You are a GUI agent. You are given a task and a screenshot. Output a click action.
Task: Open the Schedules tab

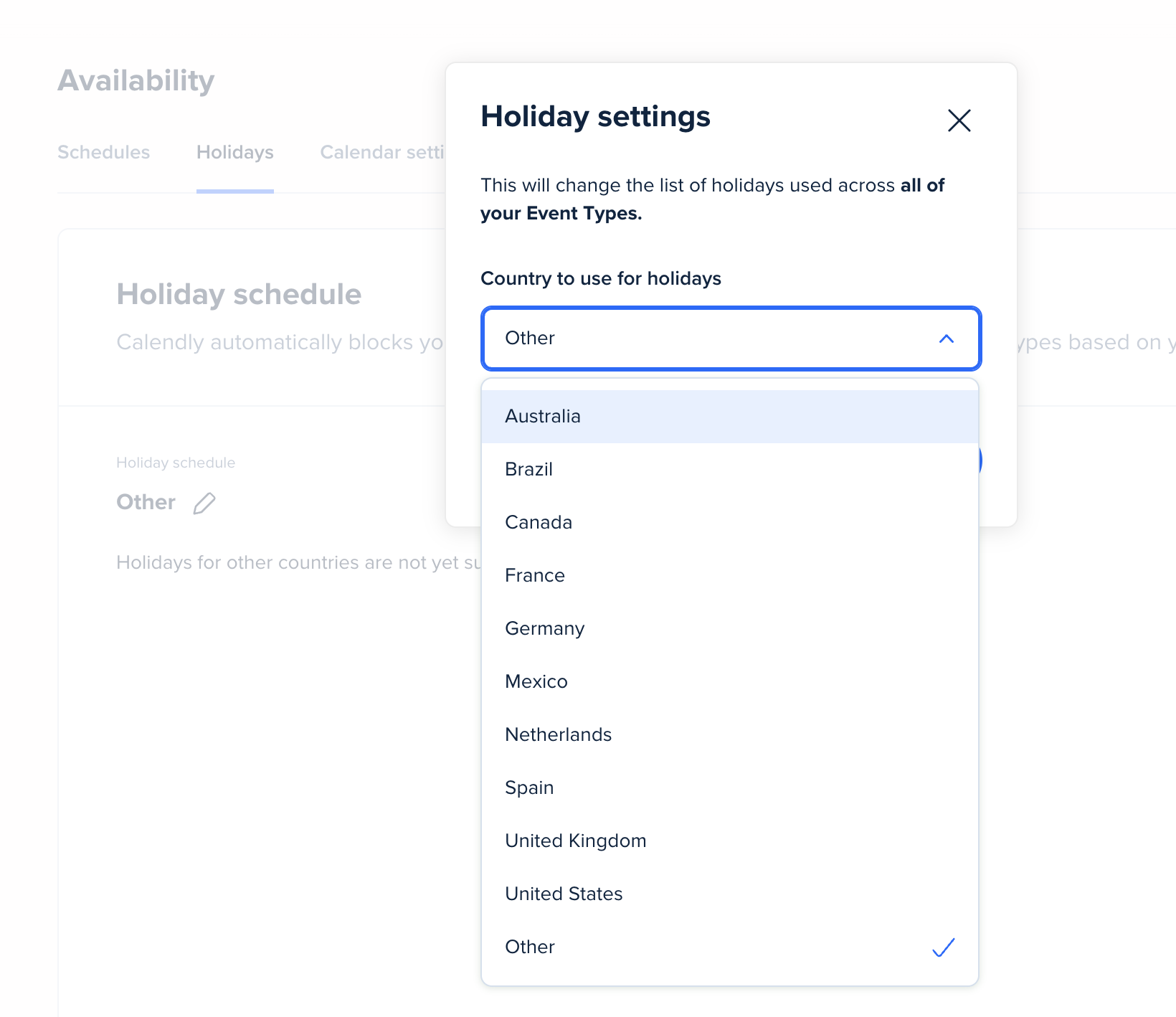click(104, 153)
